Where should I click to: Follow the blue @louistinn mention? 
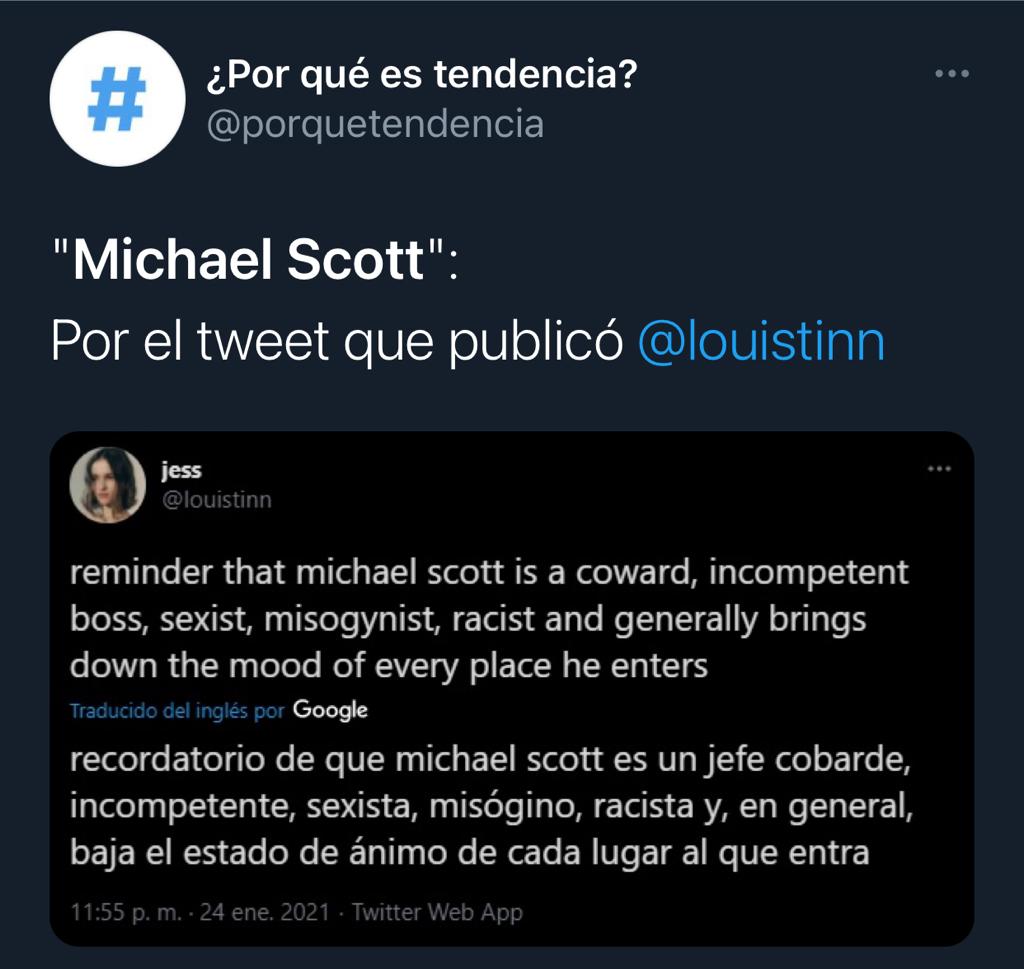click(761, 341)
